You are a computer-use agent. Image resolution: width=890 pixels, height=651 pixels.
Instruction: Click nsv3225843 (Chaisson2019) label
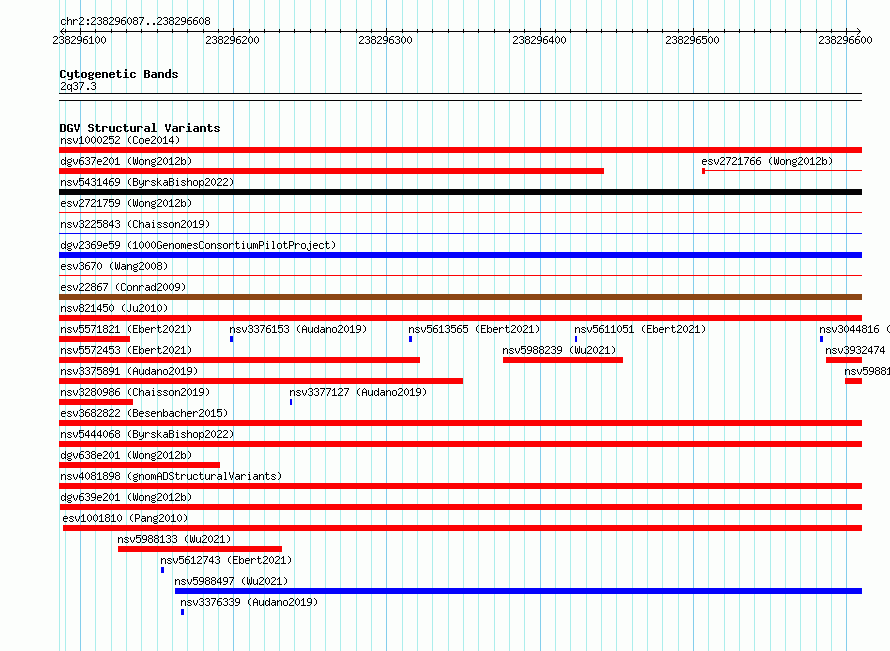click(135, 224)
